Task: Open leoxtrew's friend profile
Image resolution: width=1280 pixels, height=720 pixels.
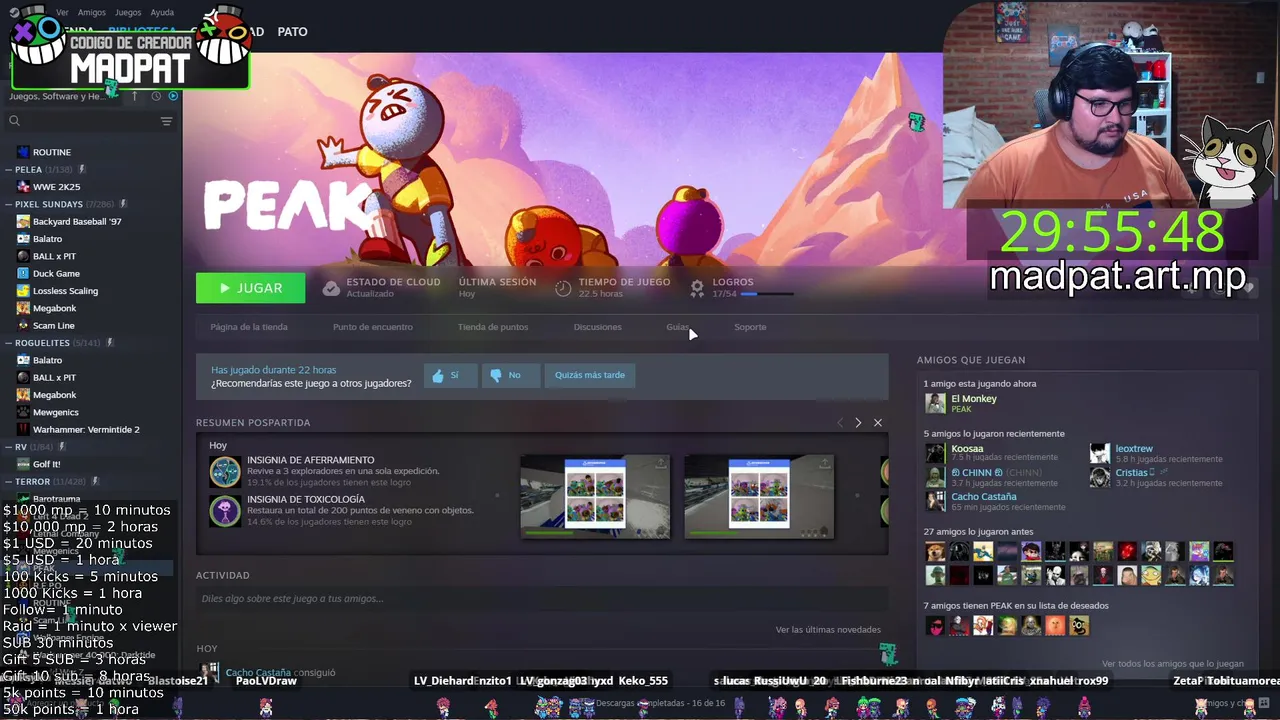Action: tap(1134, 449)
